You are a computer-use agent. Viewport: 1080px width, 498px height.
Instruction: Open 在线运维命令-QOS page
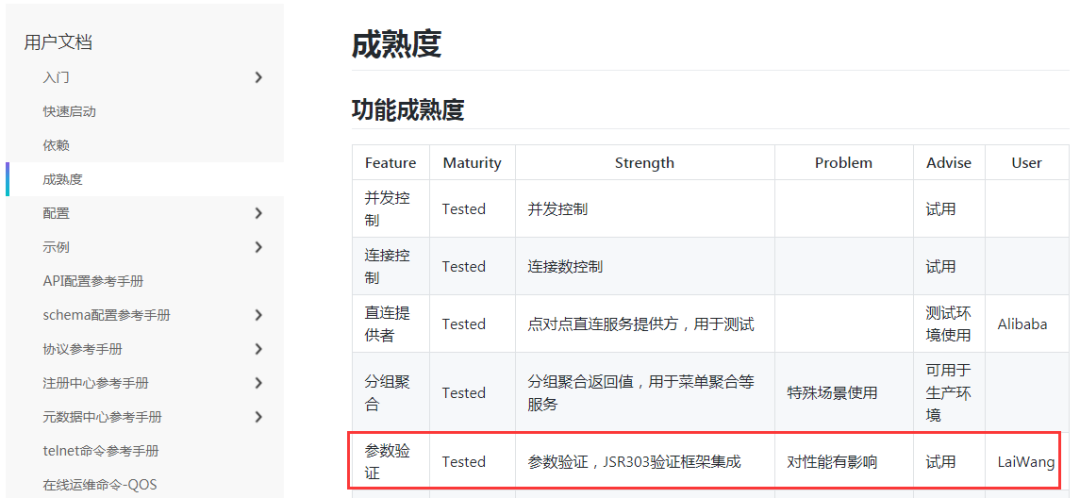click(x=100, y=485)
